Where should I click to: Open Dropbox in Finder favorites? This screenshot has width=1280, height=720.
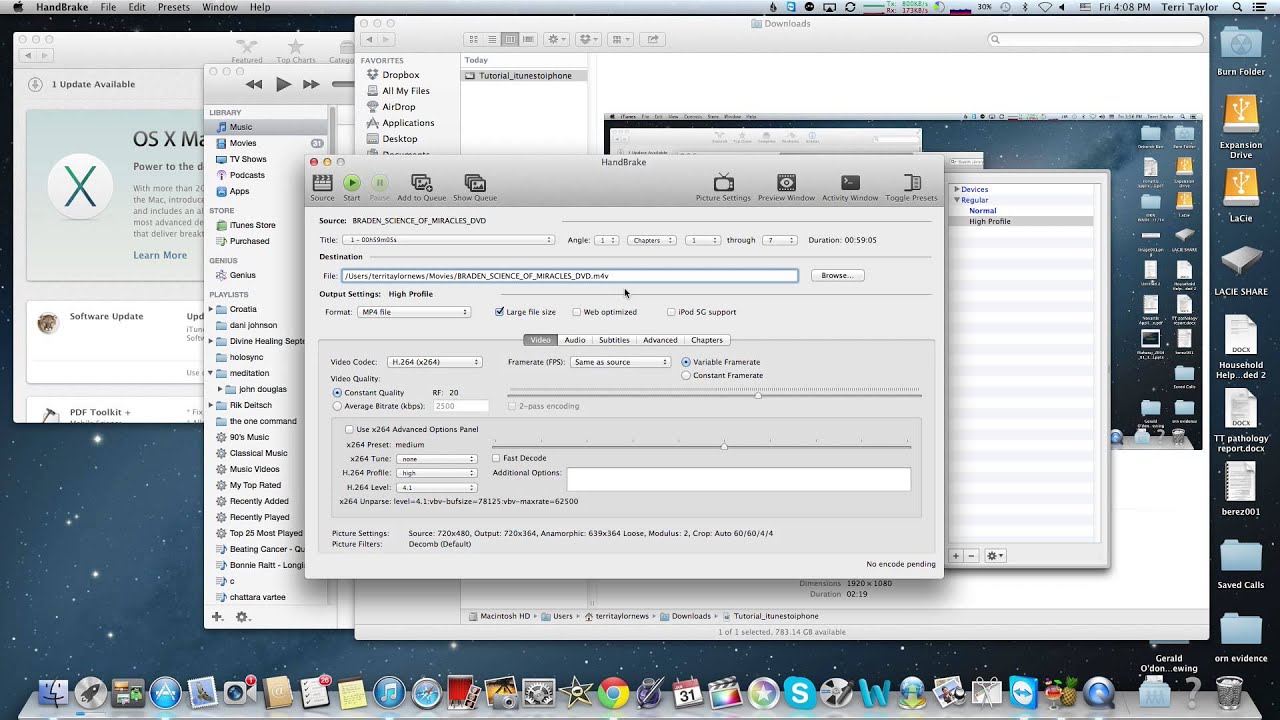coord(400,75)
